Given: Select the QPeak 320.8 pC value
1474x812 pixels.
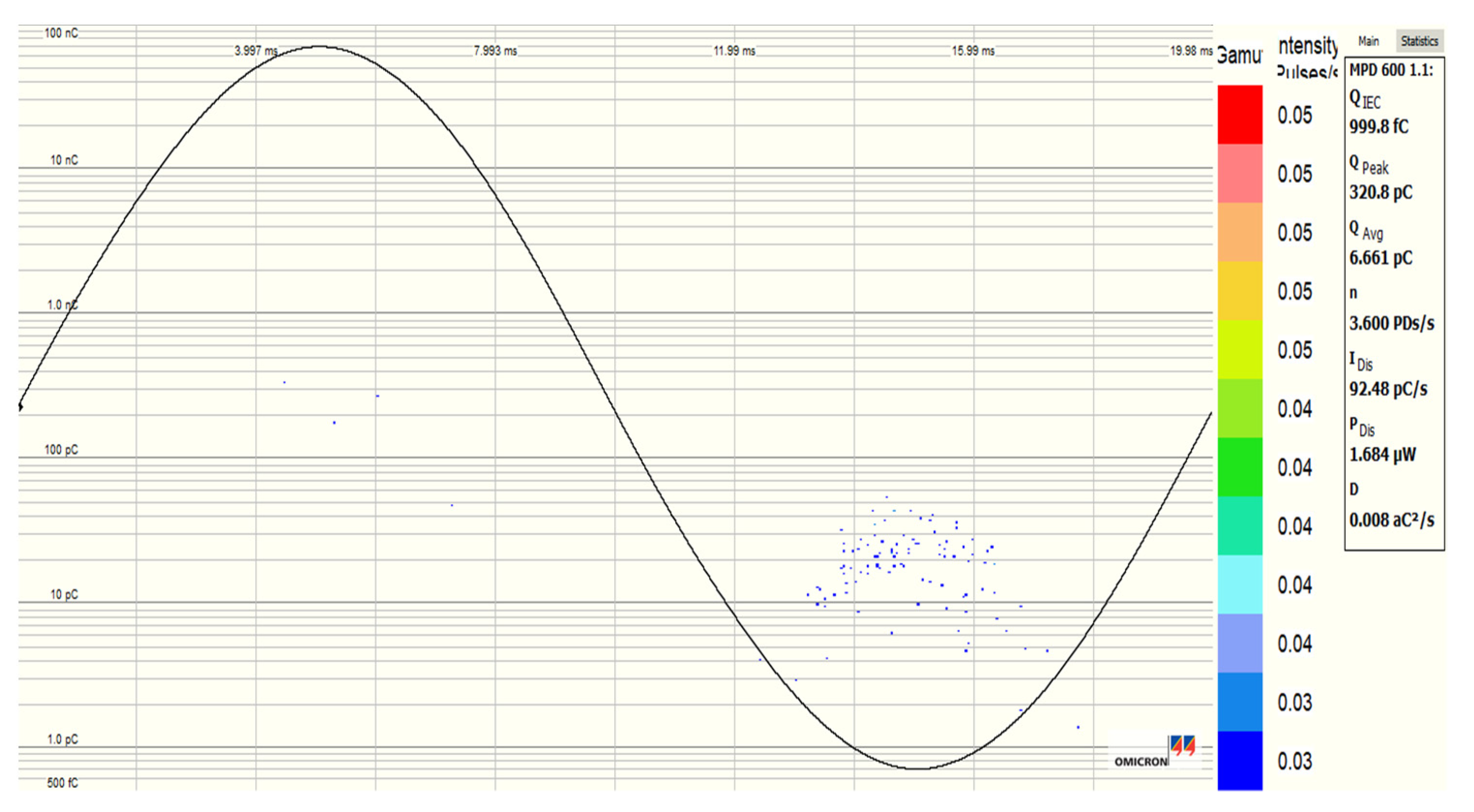Looking at the screenshot, I should pos(1380,192).
